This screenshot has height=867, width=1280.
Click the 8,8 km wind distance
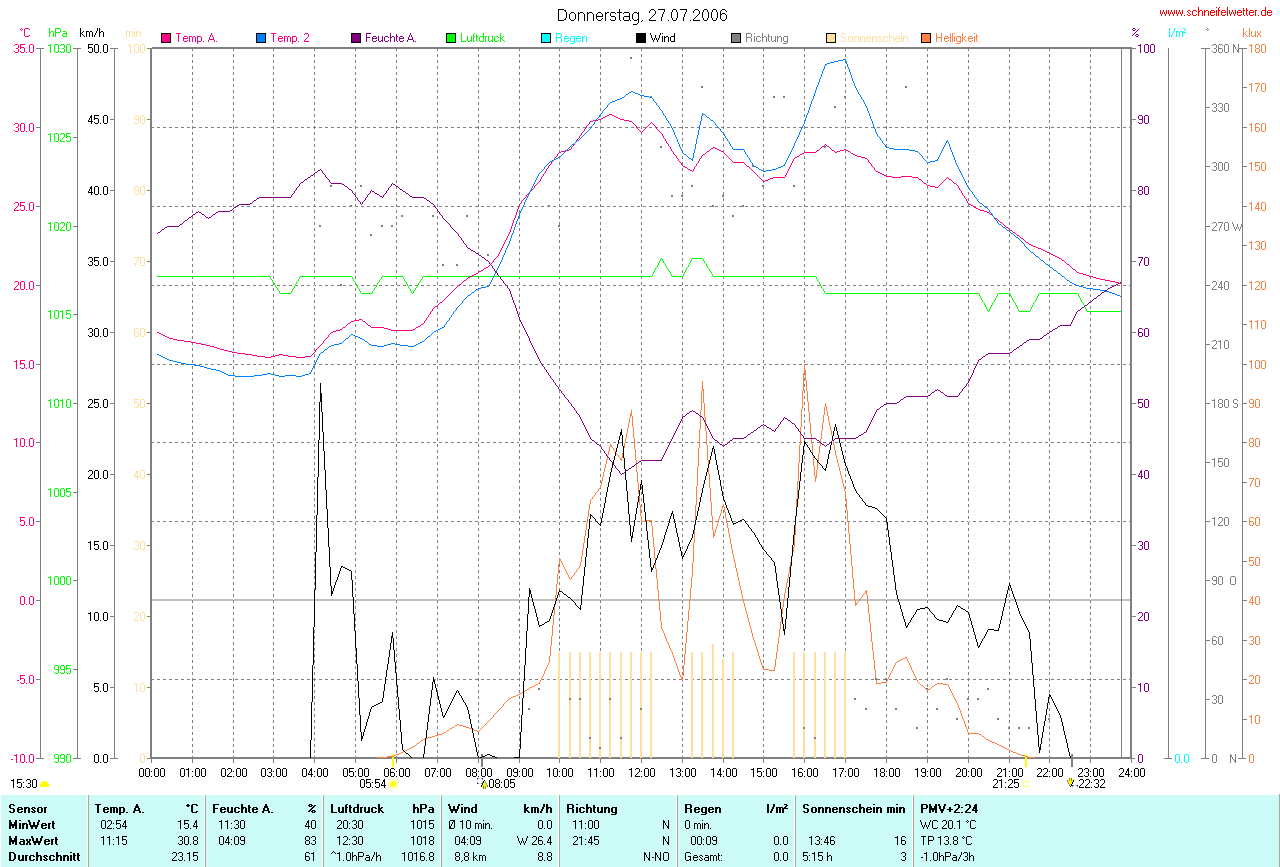click(x=469, y=856)
